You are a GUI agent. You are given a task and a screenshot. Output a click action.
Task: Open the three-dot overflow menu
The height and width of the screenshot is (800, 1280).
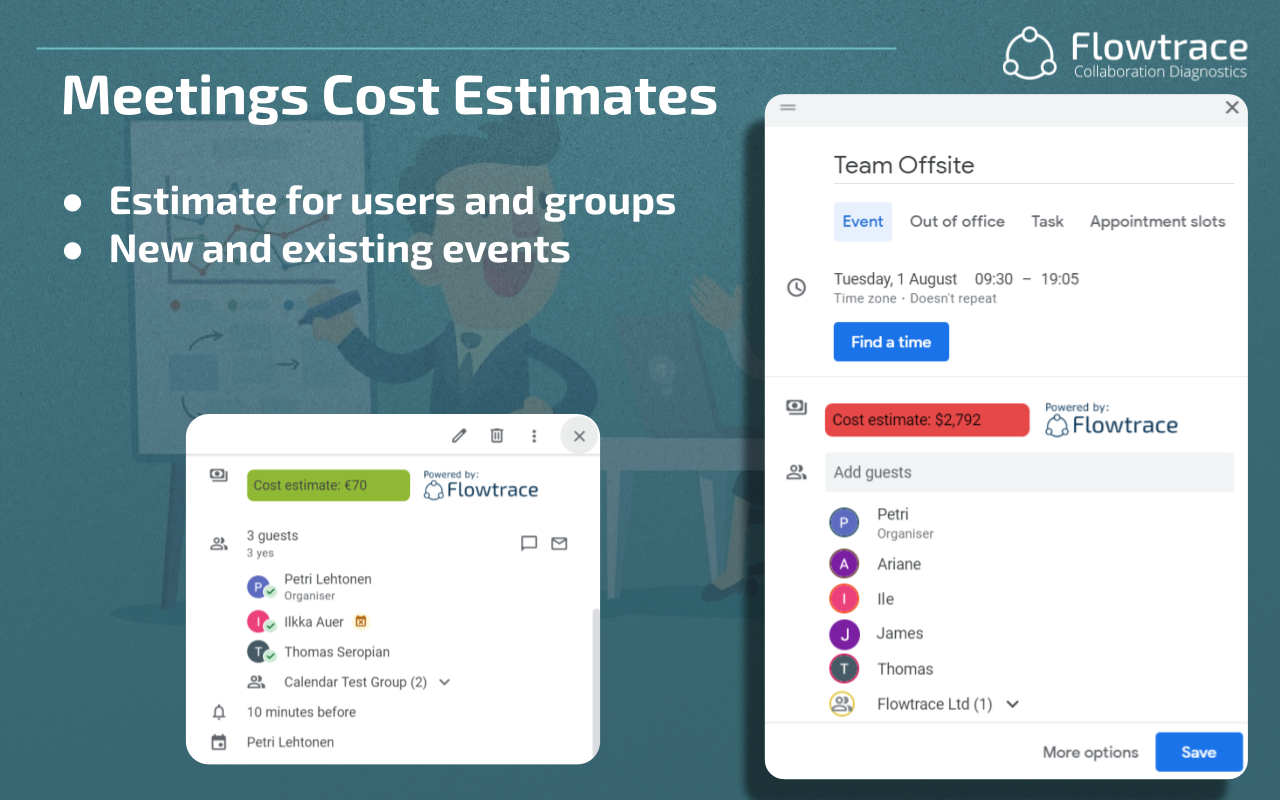pyautogui.click(x=534, y=435)
